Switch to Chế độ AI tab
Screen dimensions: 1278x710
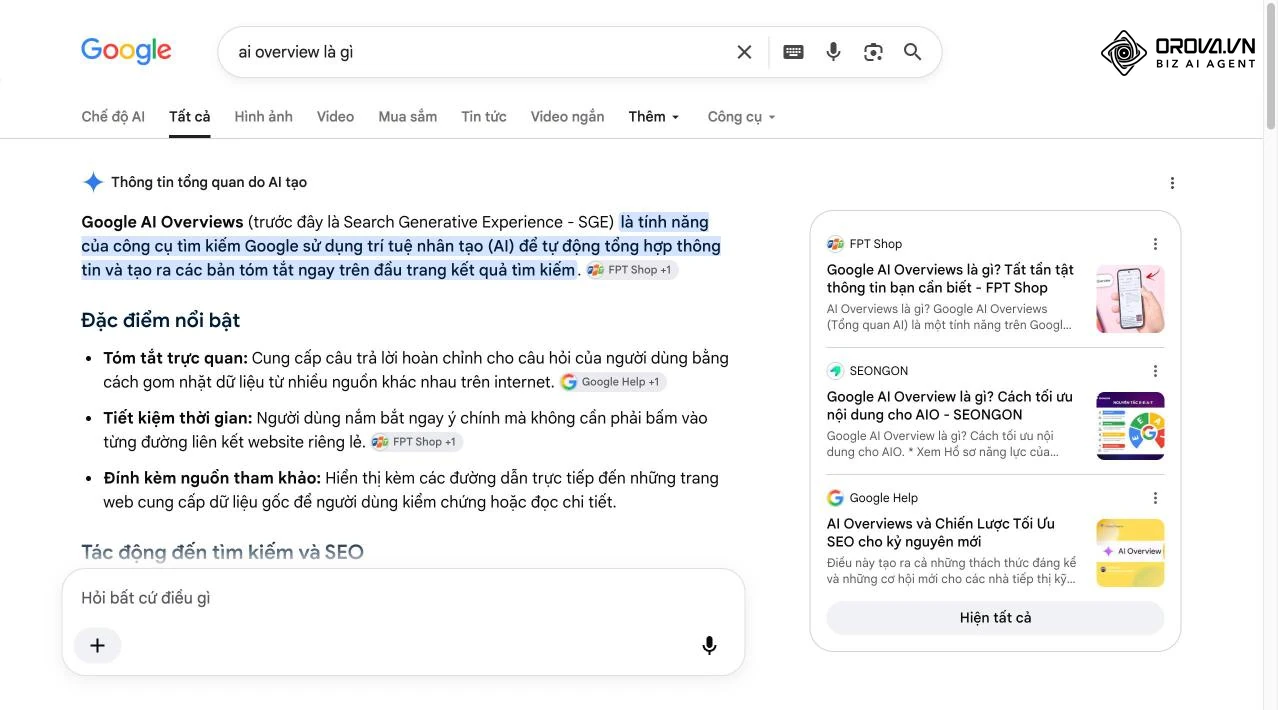pyautogui.click(x=113, y=116)
